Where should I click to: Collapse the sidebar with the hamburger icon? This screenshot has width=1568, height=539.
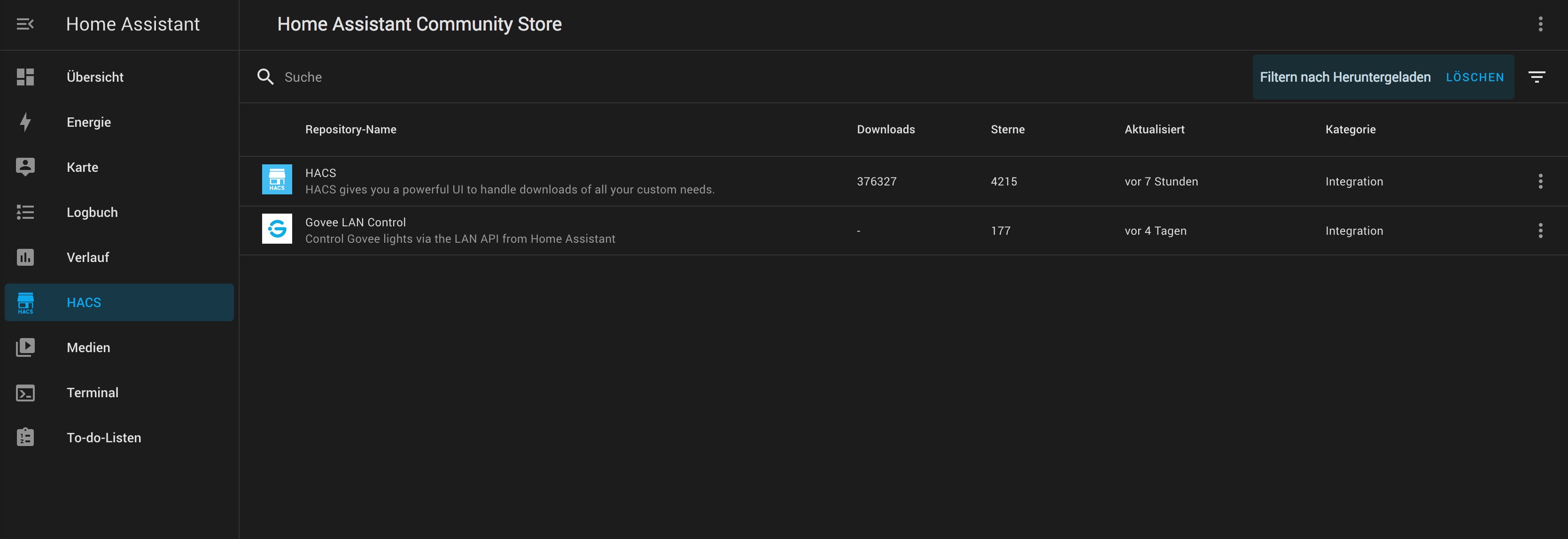25,24
